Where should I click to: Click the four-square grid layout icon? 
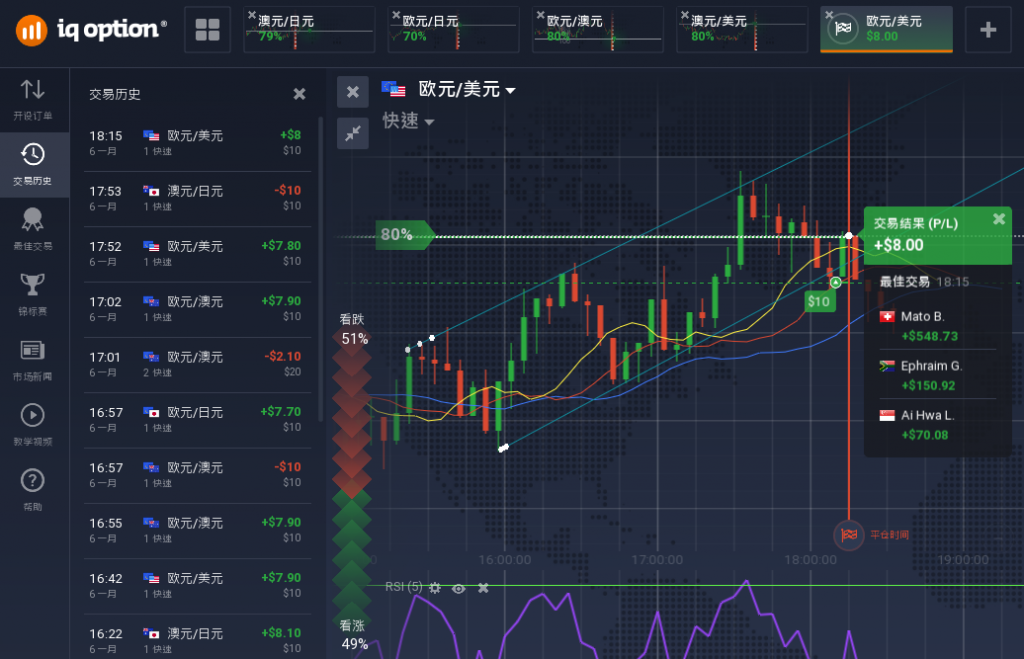(207, 30)
